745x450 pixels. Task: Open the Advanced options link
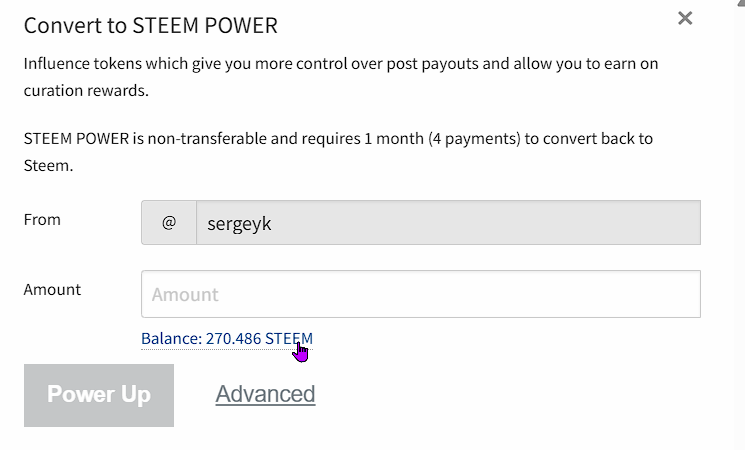[265, 394]
